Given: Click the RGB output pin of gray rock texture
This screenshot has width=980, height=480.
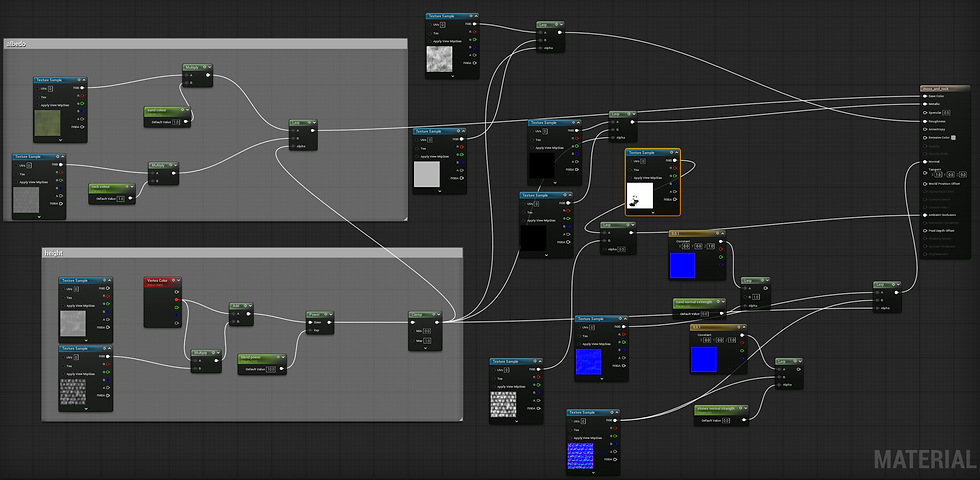Looking at the screenshot, I should 61,165.
